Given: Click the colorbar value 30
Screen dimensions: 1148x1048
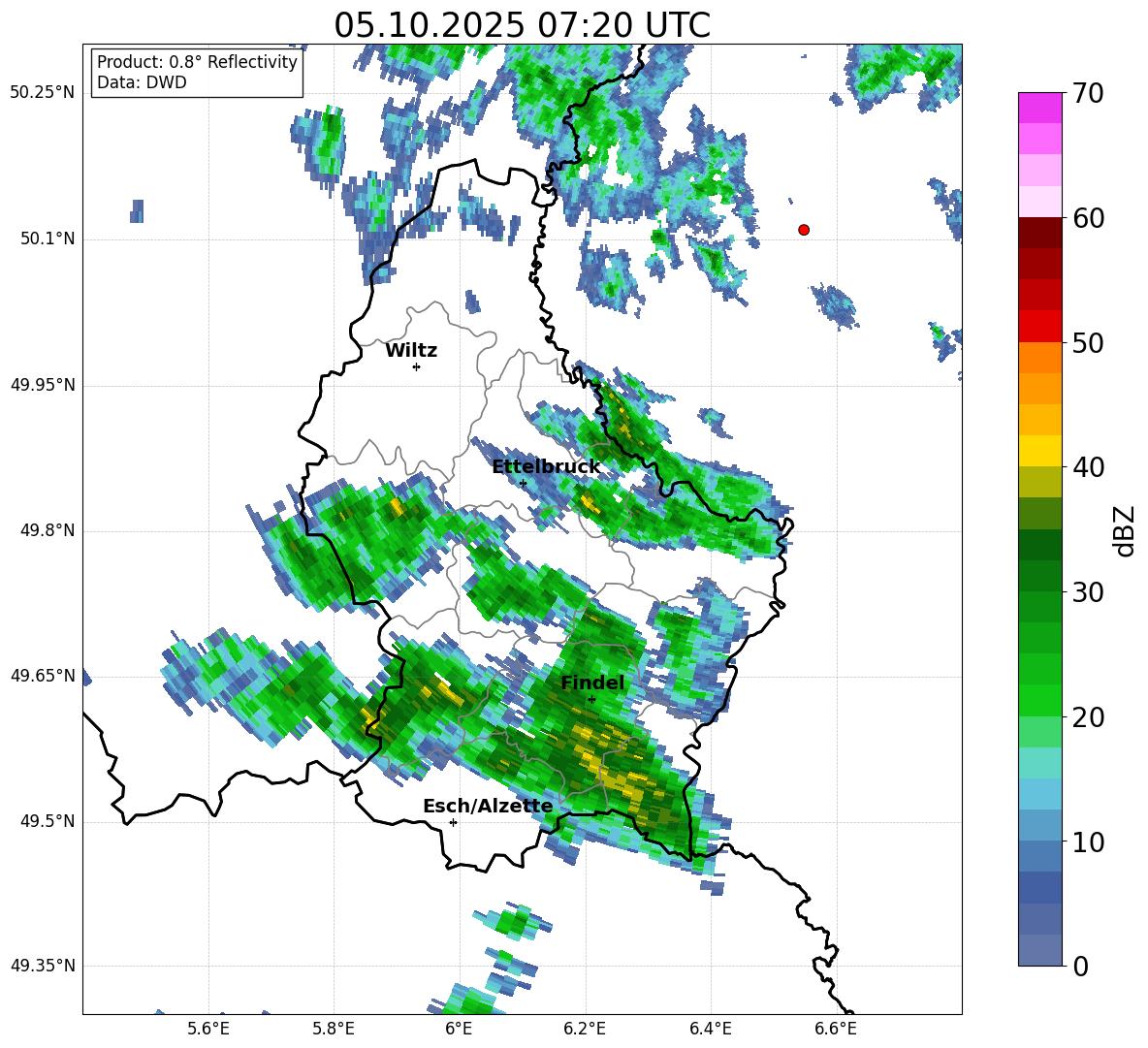Looking at the screenshot, I should pos(1088,592).
